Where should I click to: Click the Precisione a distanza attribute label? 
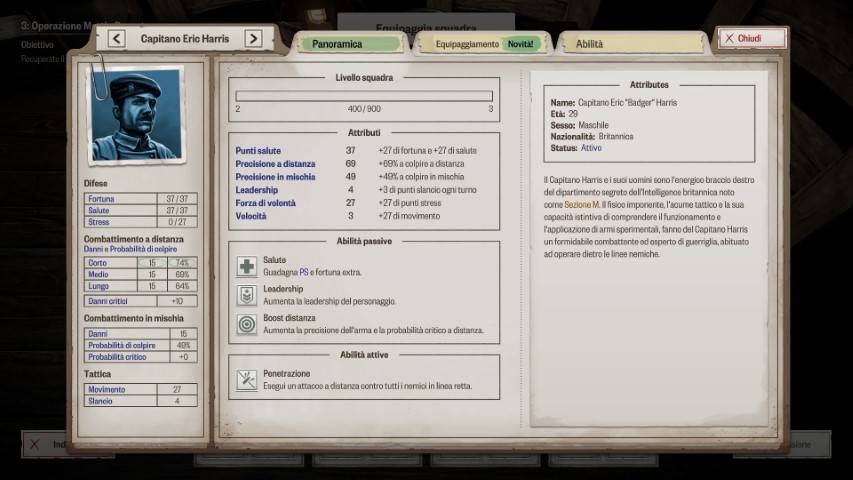point(275,163)
